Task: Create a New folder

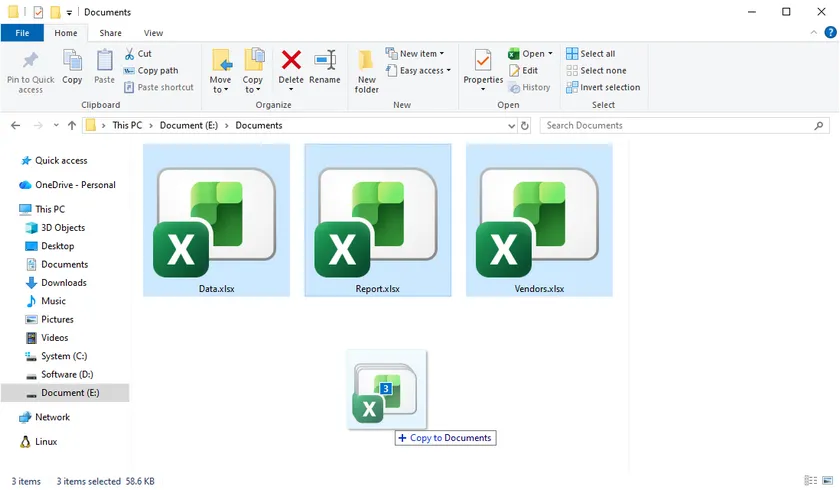Action: [366, 71]
